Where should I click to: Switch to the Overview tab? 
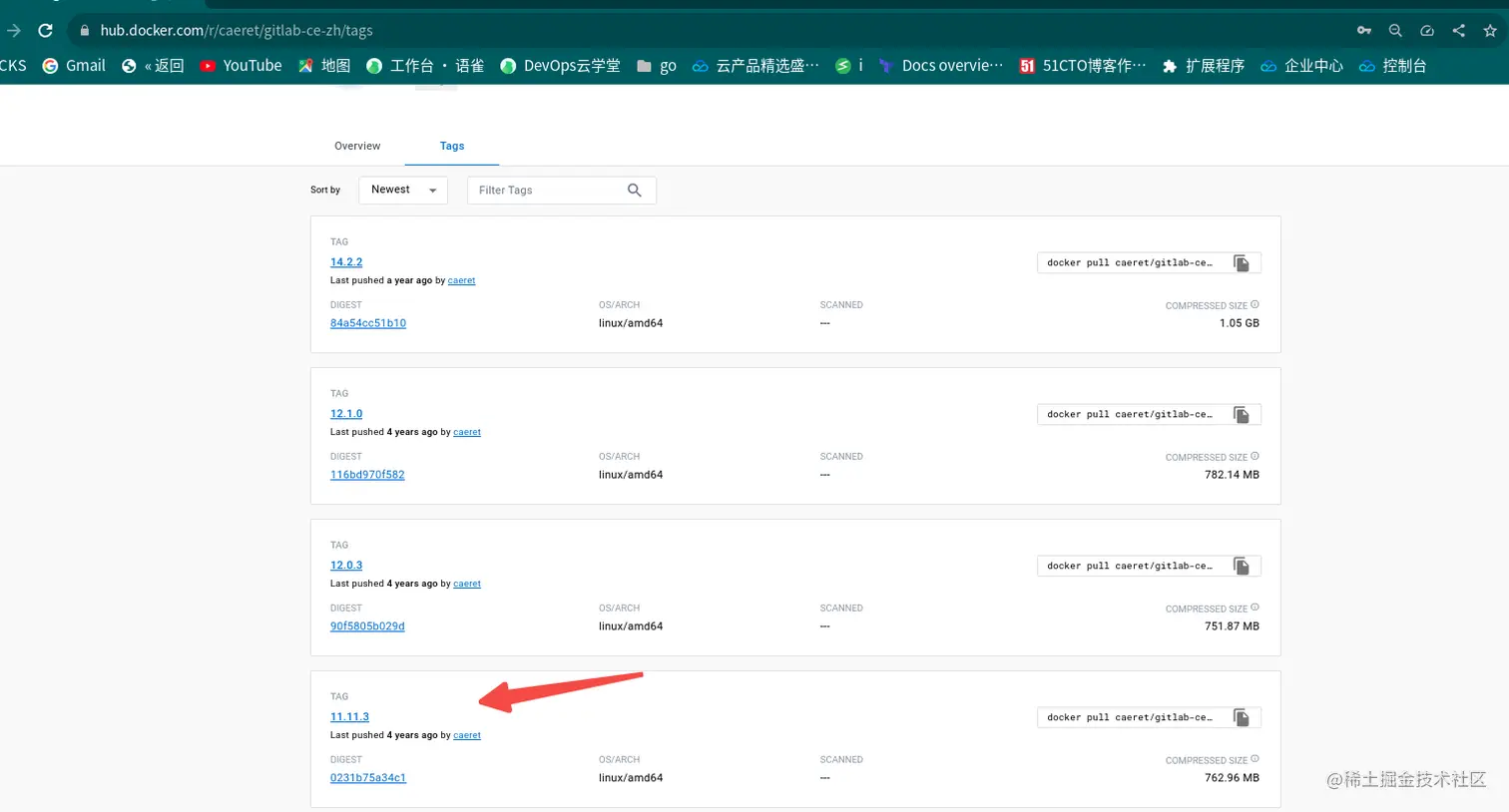point(357,146)
